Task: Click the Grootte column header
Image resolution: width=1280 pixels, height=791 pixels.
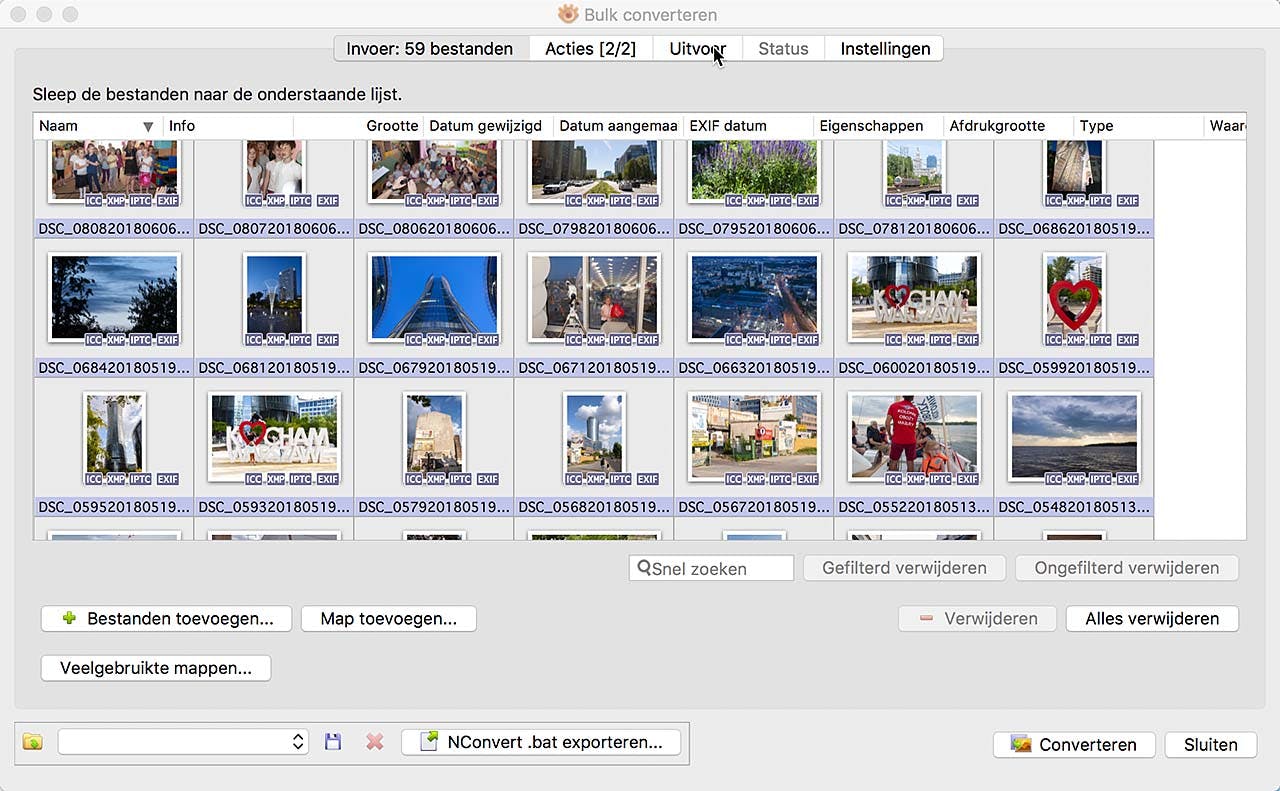Action: [x=392, y=126]
